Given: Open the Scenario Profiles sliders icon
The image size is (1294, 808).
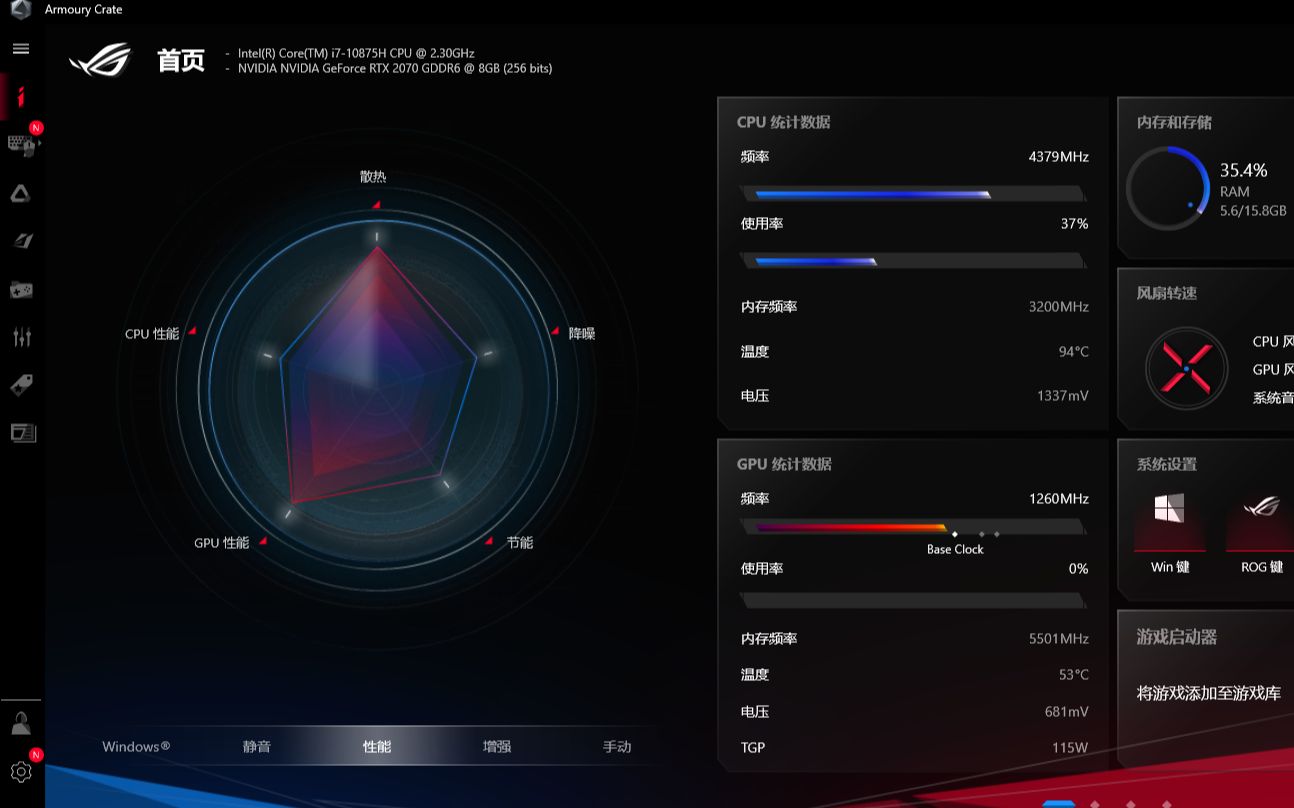Looking at the screenshot, I should 22,337.
